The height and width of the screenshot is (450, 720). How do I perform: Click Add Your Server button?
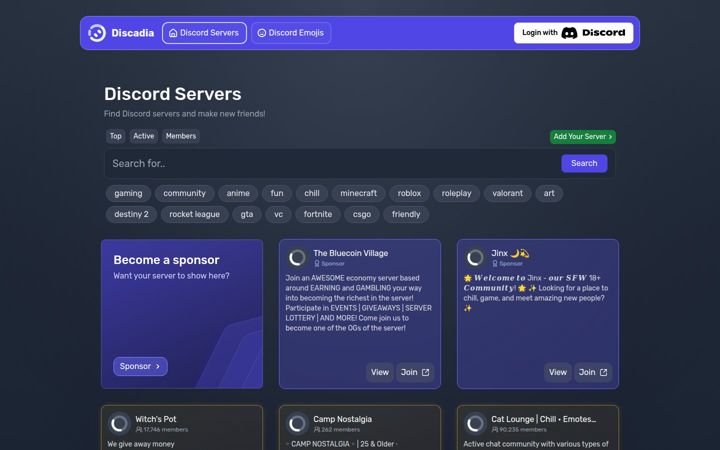coord(583,136)
